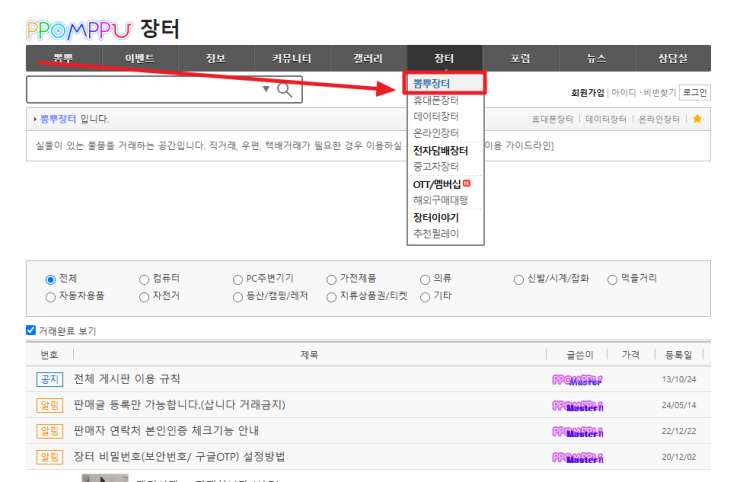
Task: Select the 전체 radio button
Action: pos(50,280)
